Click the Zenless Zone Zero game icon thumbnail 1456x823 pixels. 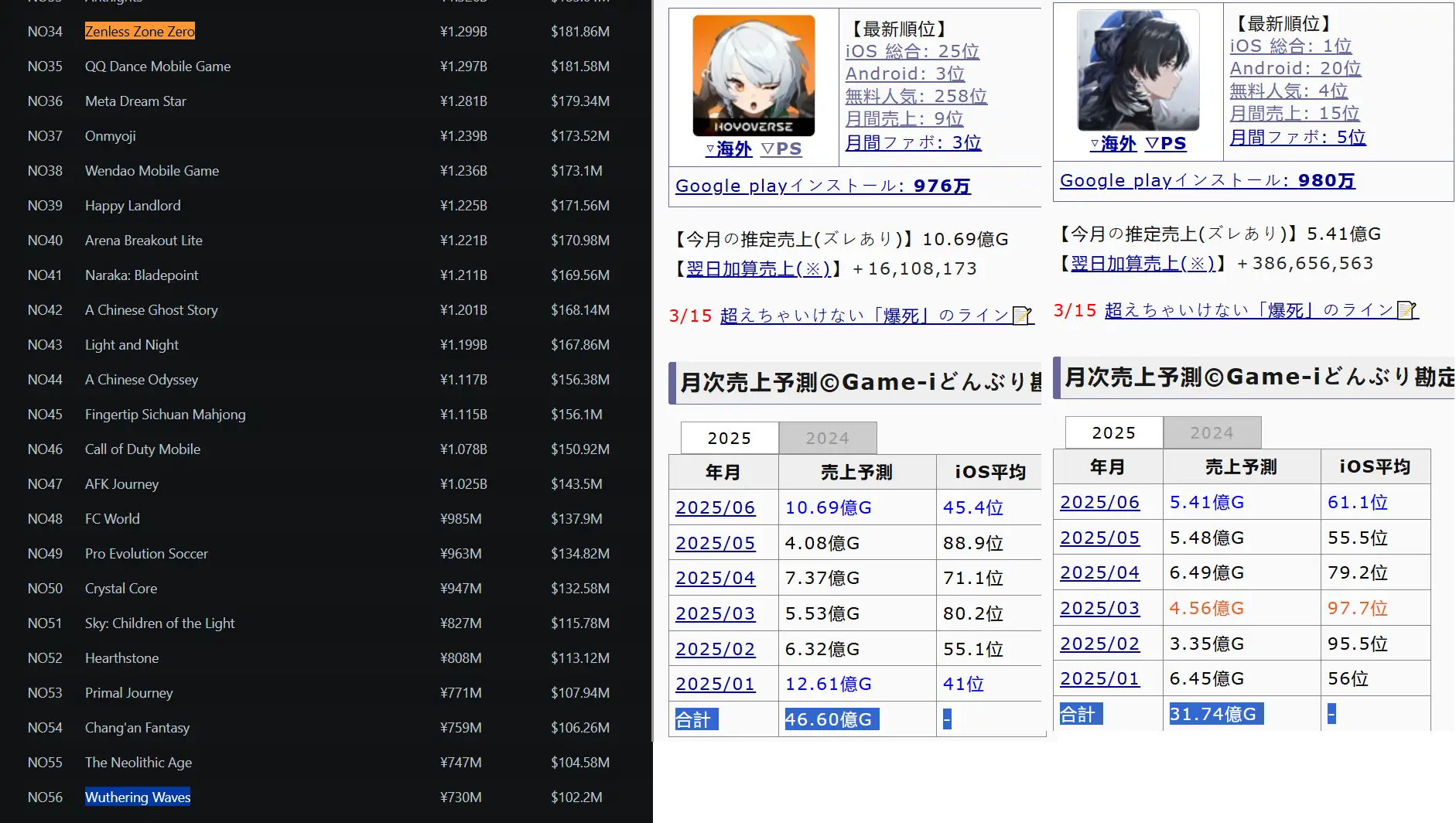click(x=754, y=76)
